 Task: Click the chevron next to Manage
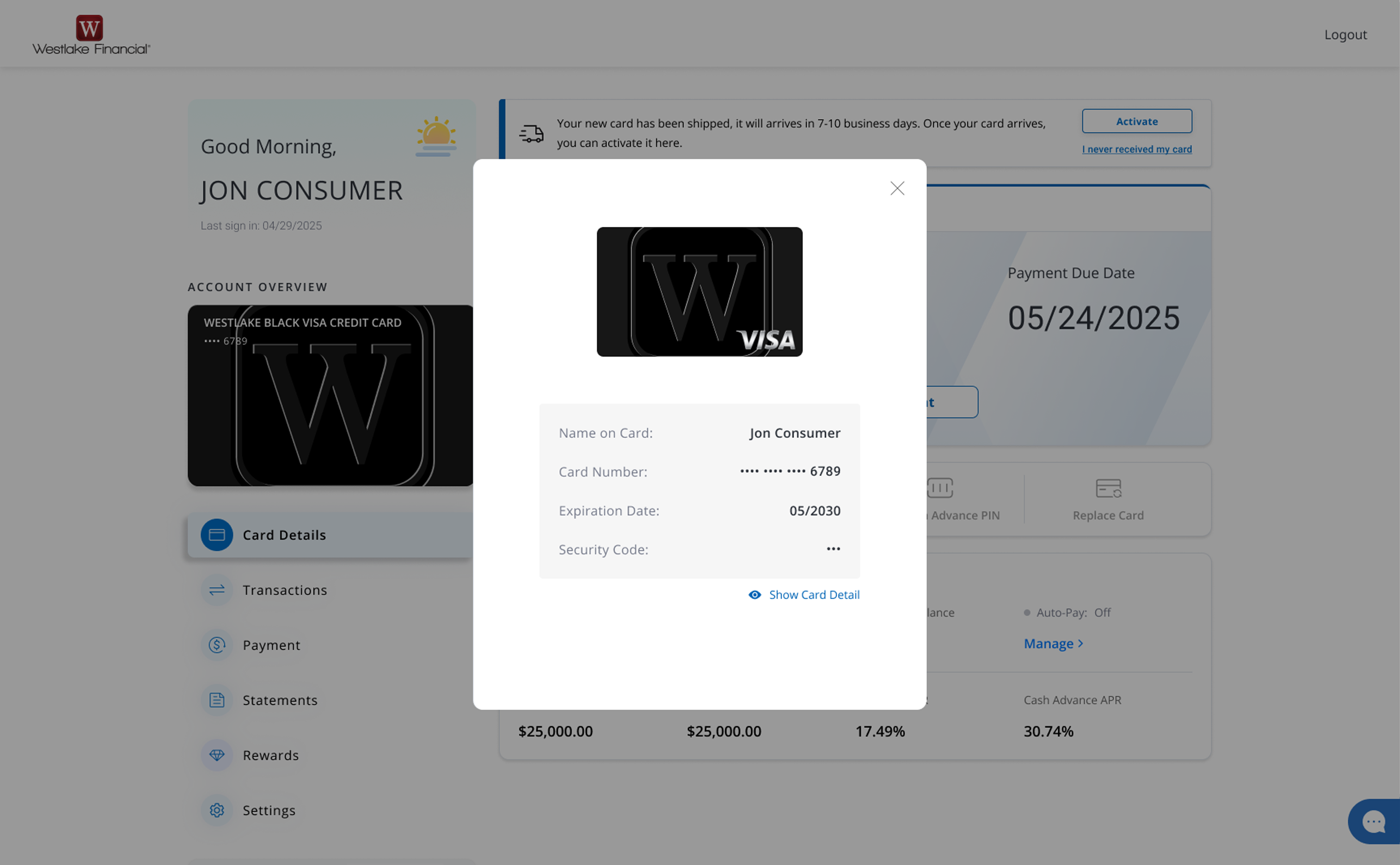(1080, 643)
